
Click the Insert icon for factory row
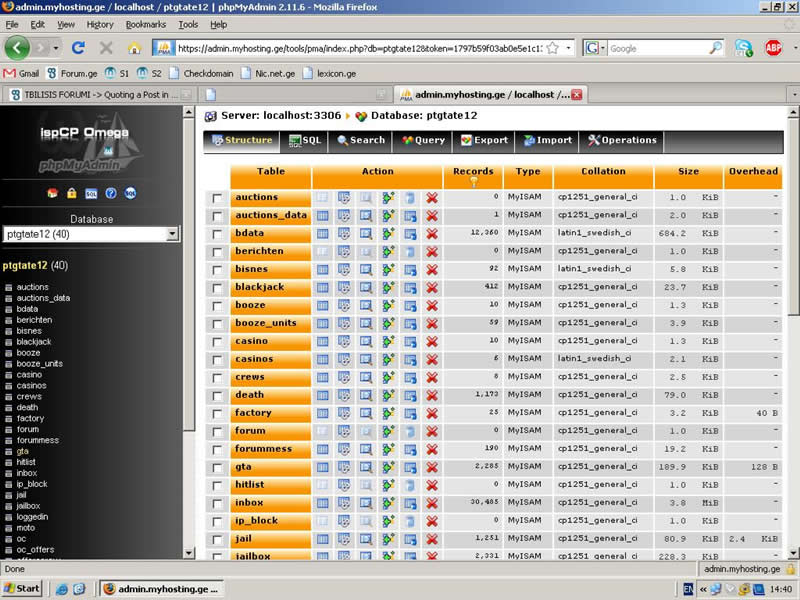pyautogui.click(x=388, y=413)
